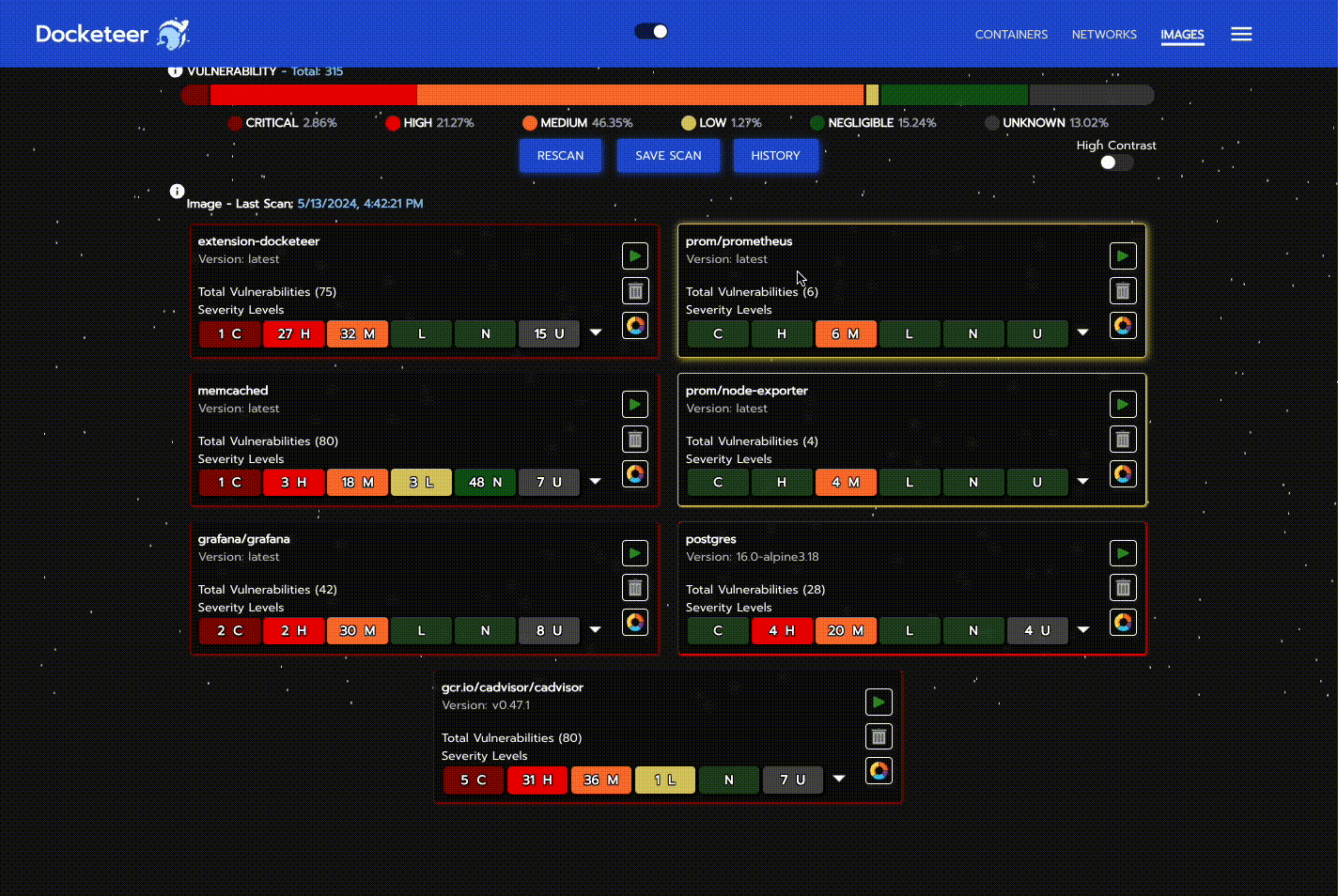Expand severity details for grafana/grafana
The width and height of the screenshot is (1338, 896).
click(x=596, y=629)
